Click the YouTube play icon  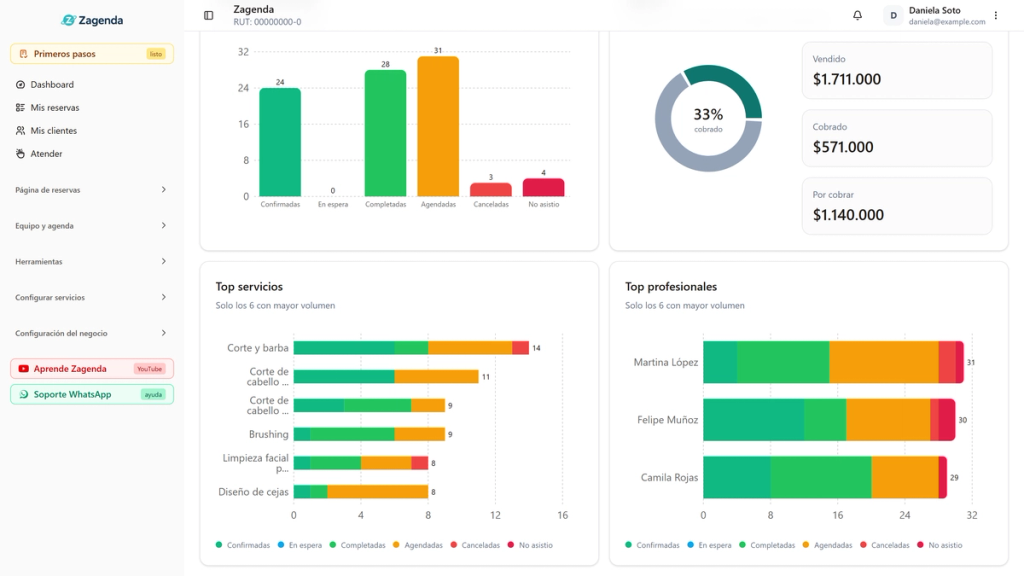[x=24, y=369]
